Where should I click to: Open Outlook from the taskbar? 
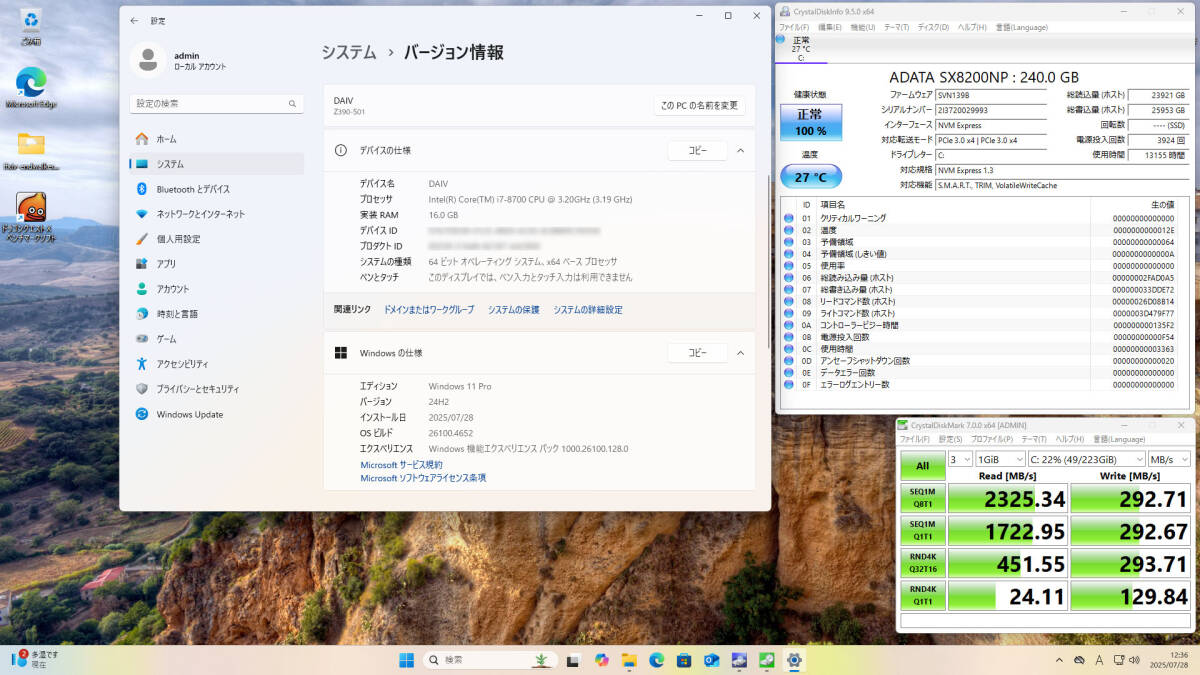pyautogui.click(x=712, y=660)
